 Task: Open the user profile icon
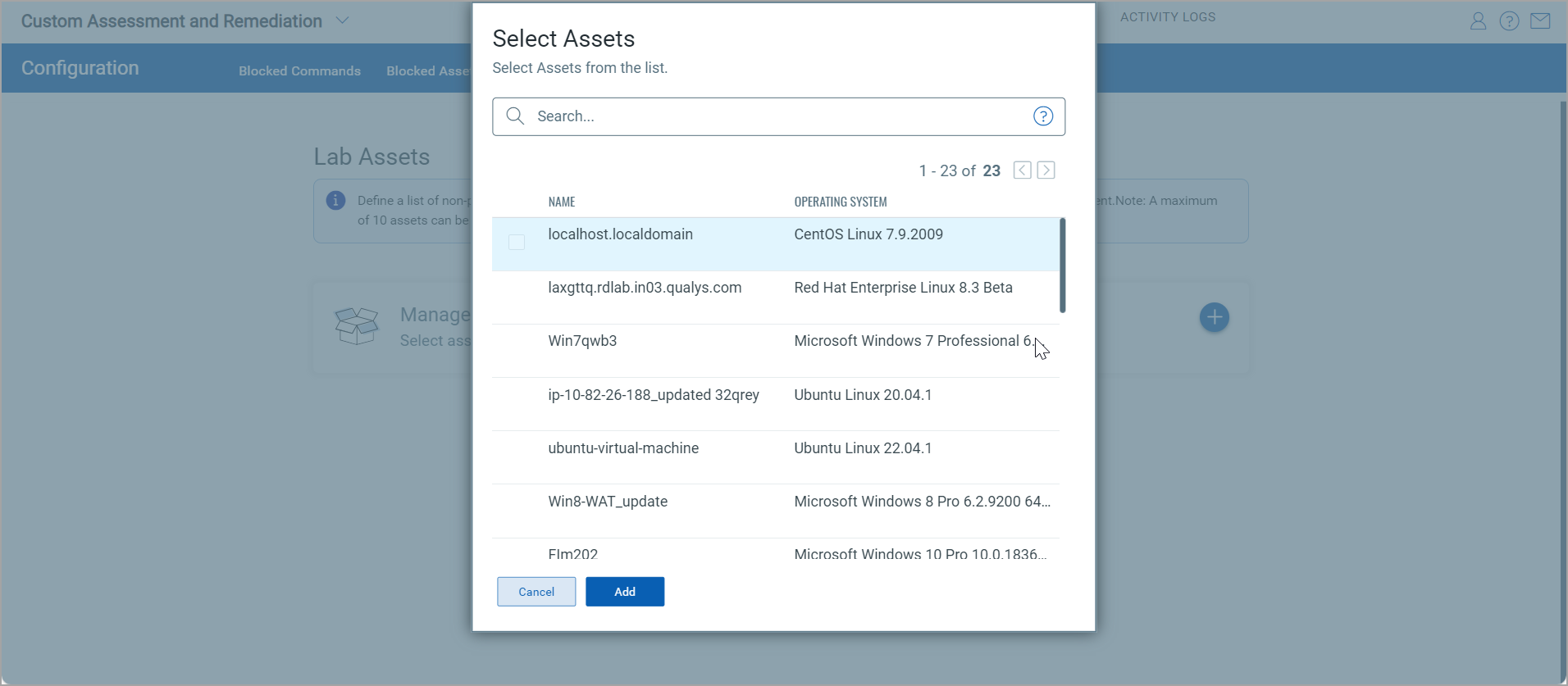pyautogui.click(x=1478, y=21)
